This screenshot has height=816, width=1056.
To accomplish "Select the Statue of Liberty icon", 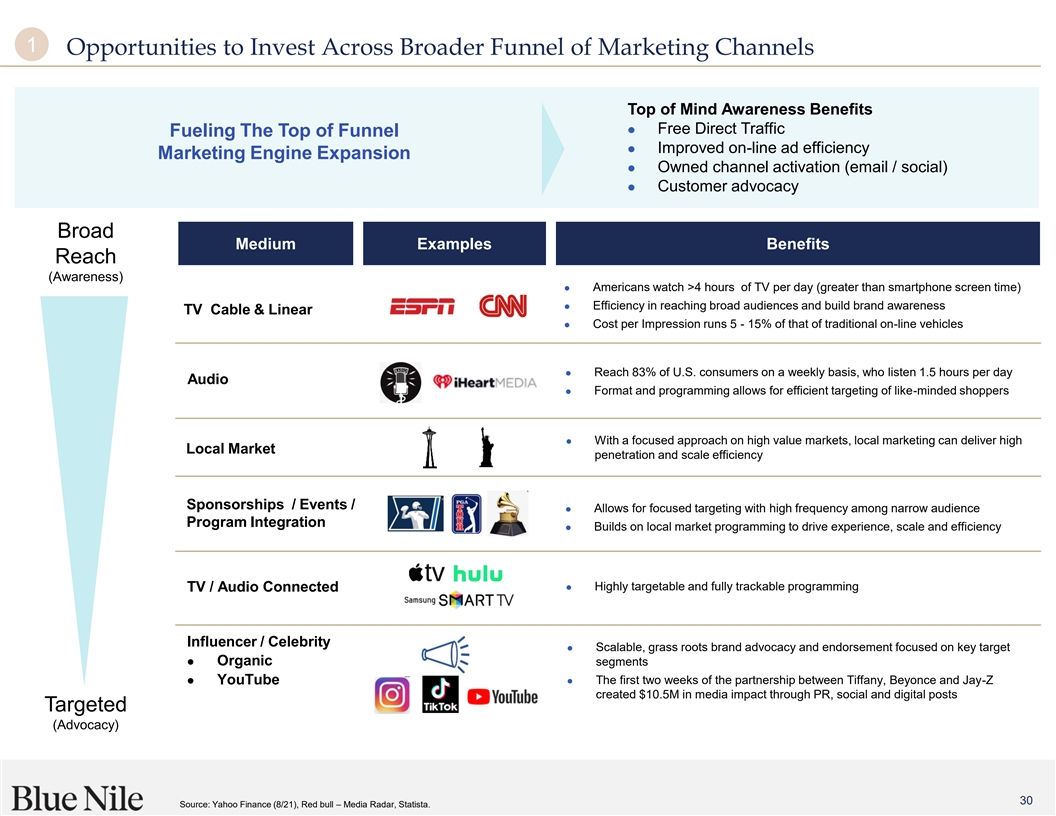I will coord(487,448).
